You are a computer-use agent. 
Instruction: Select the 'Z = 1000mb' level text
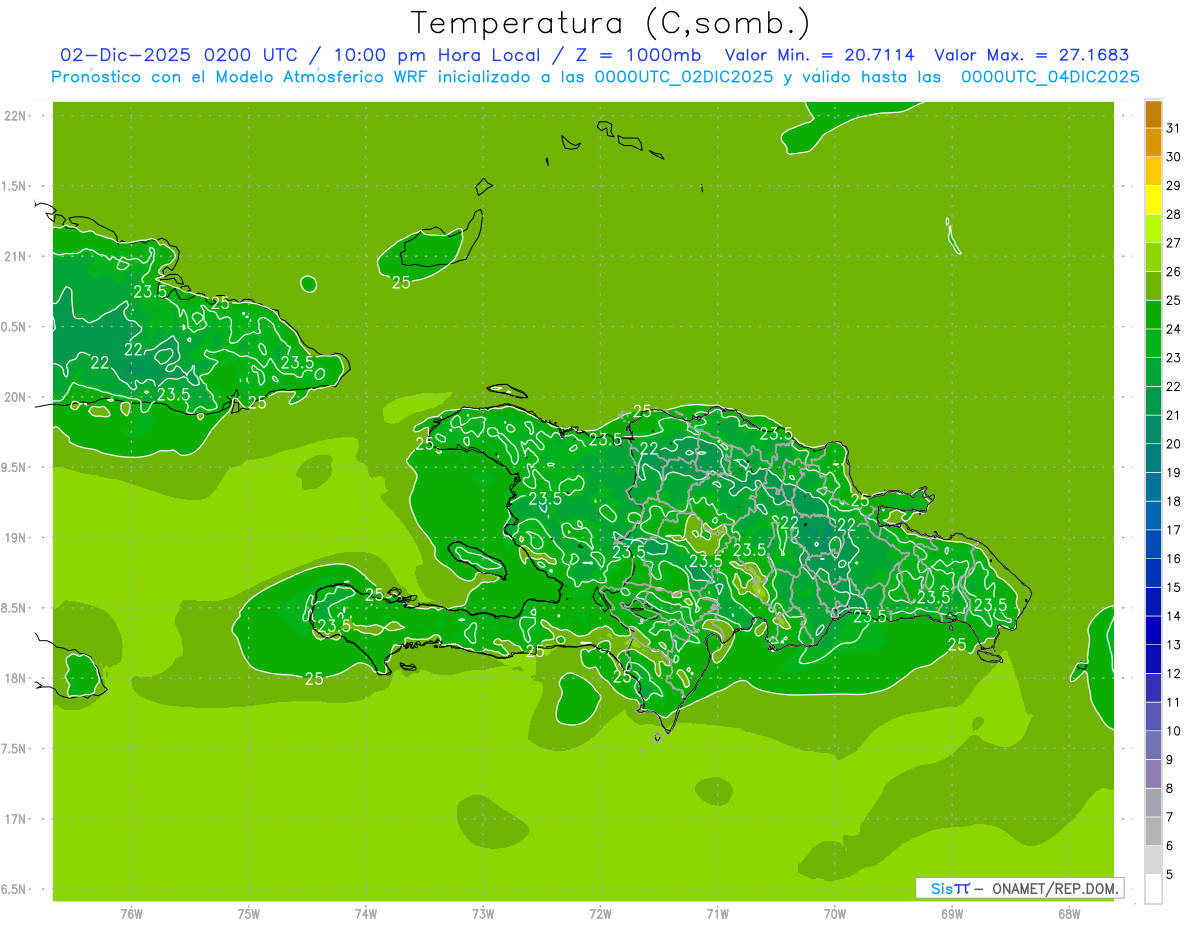click(x=639, y=55)
